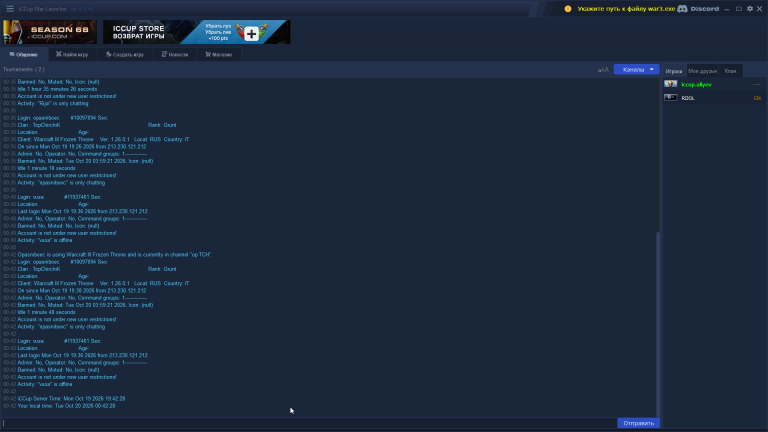The image size is (768, 432).
Task: Click the 00:40 'Activity: vusa is offline' line
Action: [45, 240]
